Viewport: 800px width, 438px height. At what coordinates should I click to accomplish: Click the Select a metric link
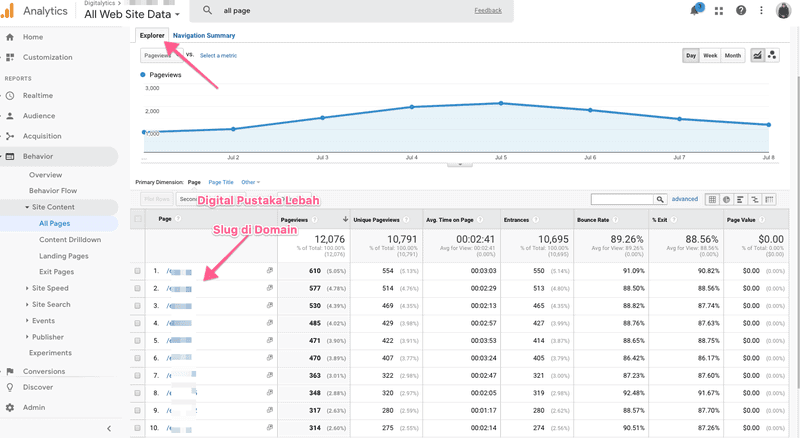(218, 55)
